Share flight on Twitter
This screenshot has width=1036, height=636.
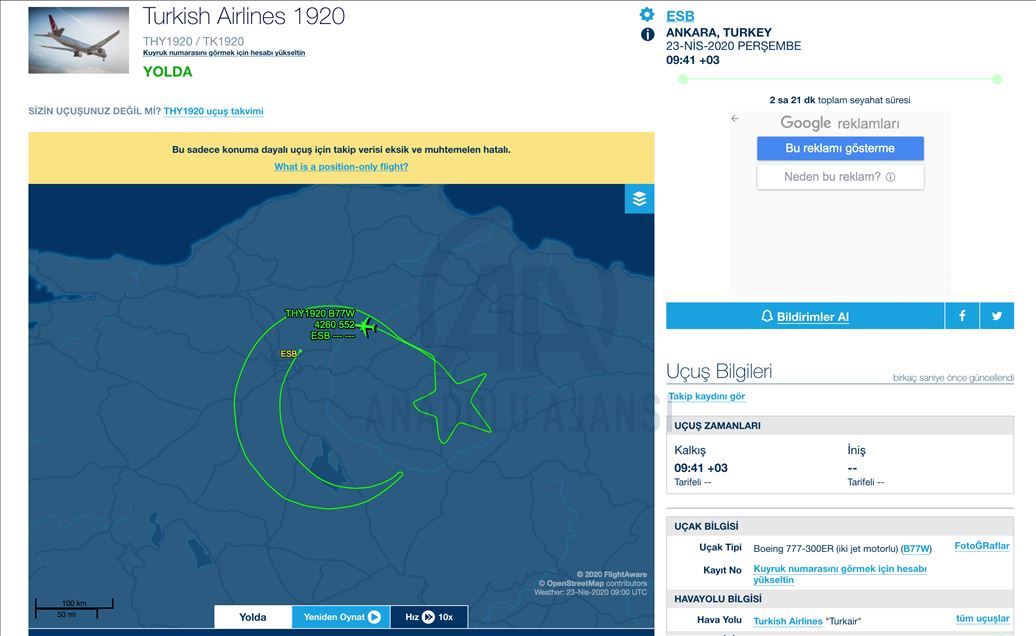click(997, 316)
